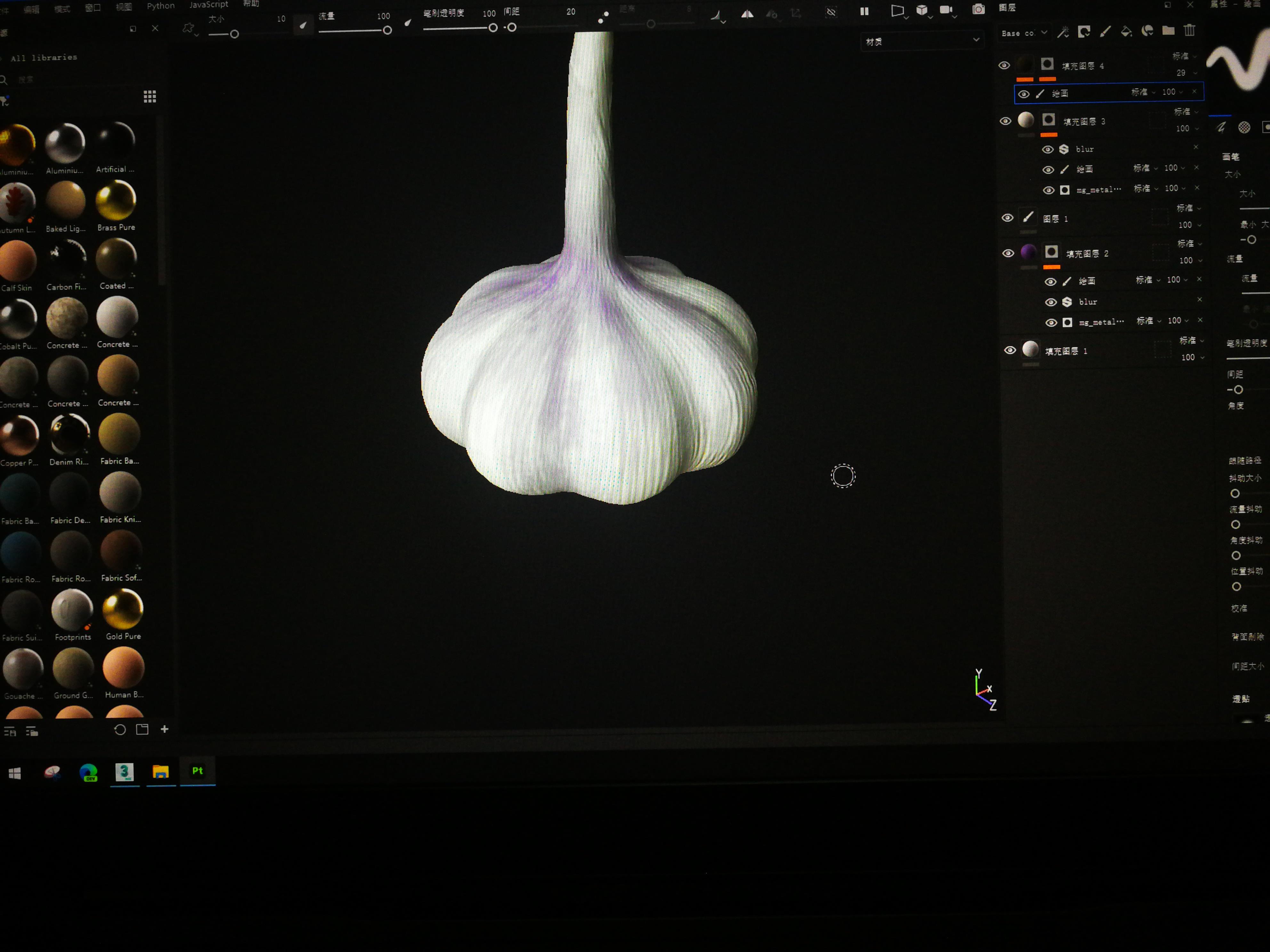Click the add fill layer bucket icon

coord(1127,31)
